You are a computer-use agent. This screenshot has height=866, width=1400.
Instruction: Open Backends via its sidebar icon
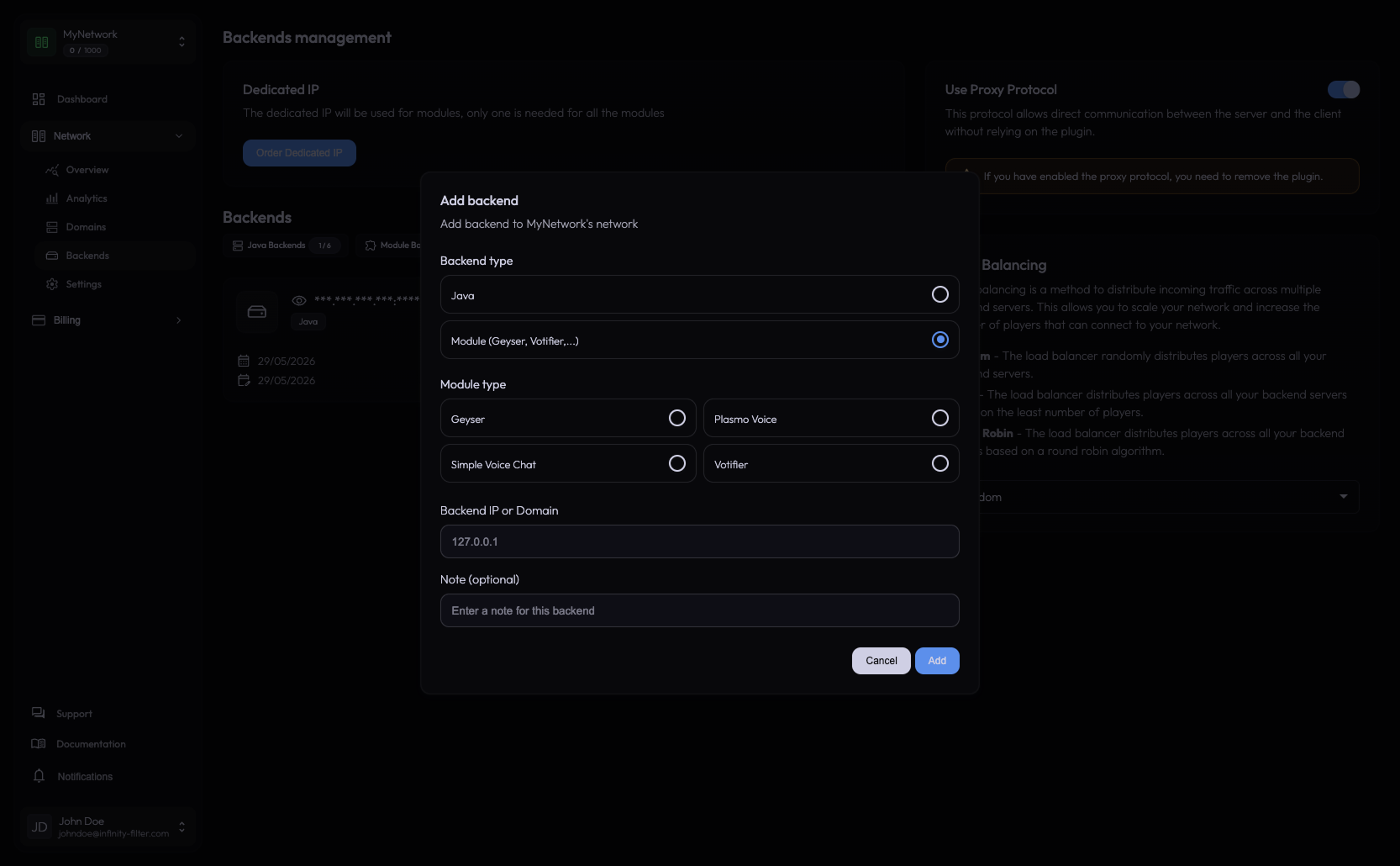pos(52,256)
